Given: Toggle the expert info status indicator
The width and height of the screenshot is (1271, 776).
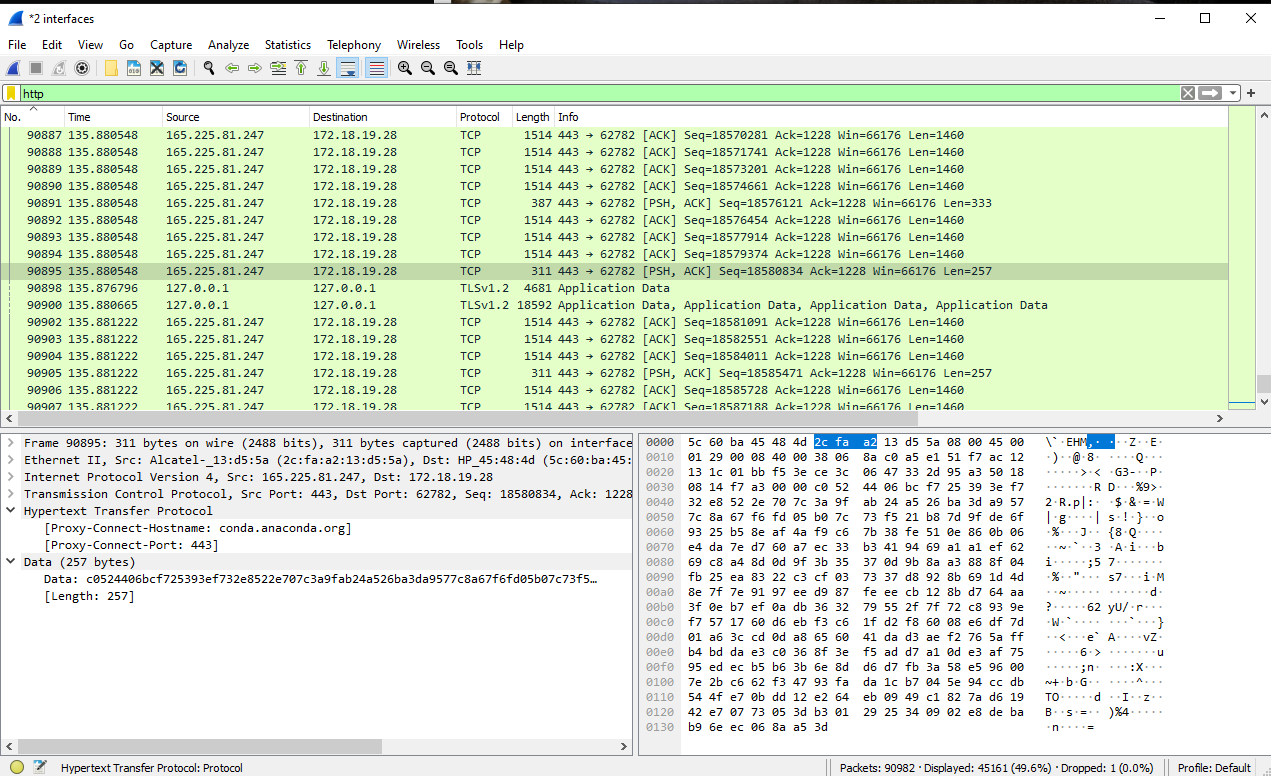Looking at the screenshot, I should 17,767.
